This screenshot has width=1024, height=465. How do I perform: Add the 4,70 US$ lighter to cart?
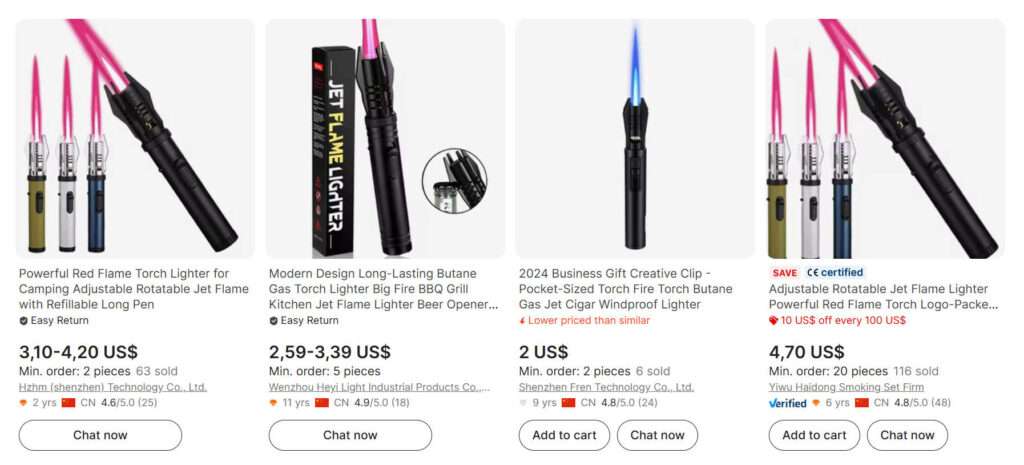pyautogui.click(x=814, y=435)
